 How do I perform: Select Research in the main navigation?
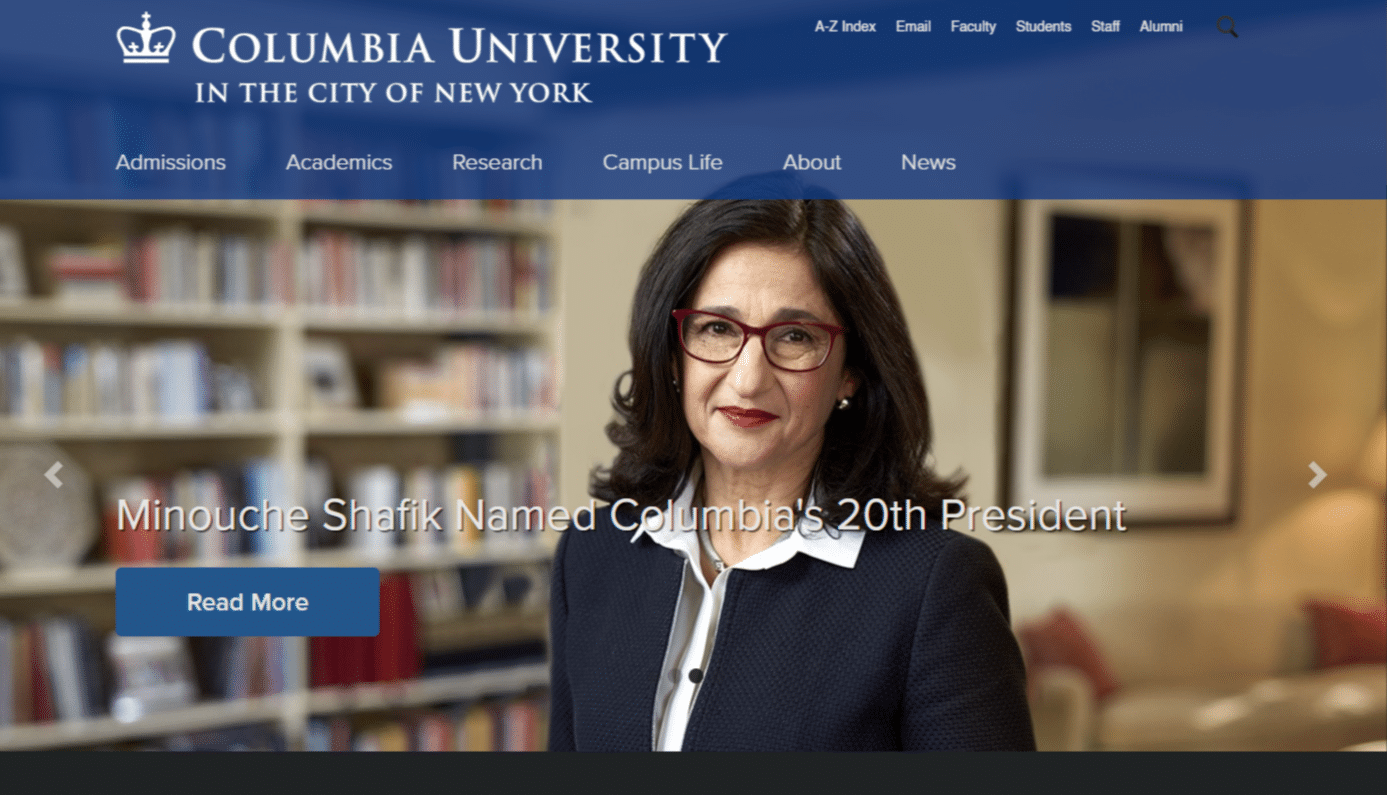coord(497,162)
